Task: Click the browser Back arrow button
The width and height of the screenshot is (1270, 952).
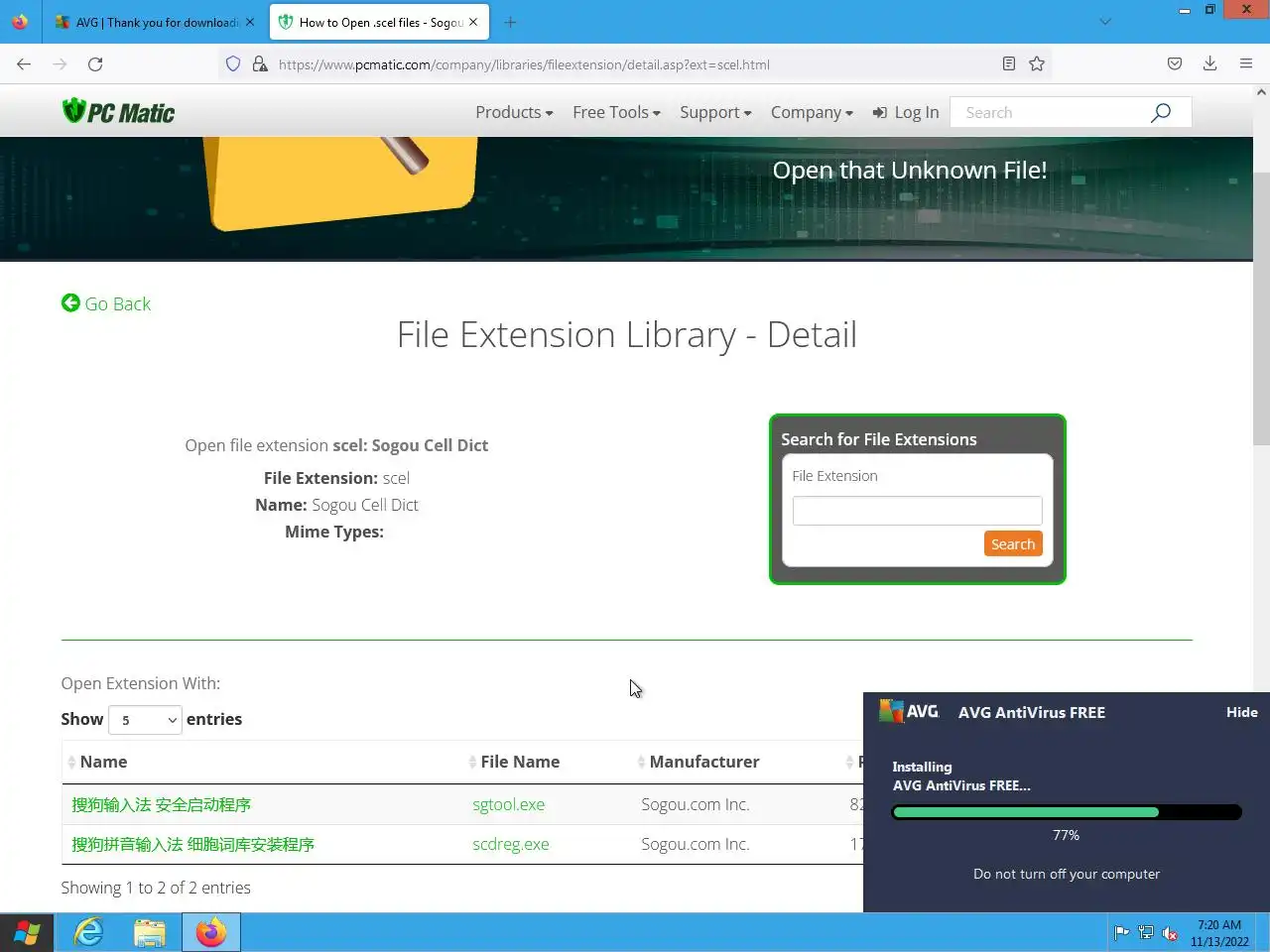Action: [x=24, y=64]
